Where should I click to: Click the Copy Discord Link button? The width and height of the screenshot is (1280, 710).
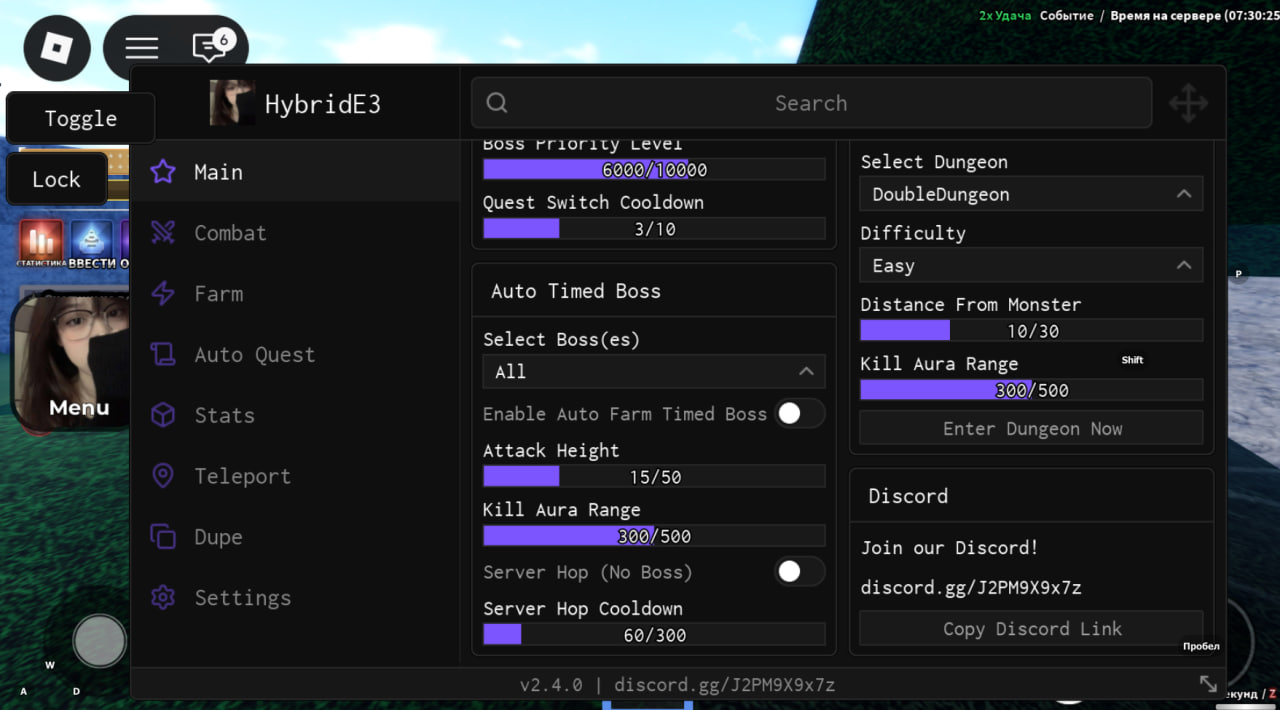coord(1031,629)
